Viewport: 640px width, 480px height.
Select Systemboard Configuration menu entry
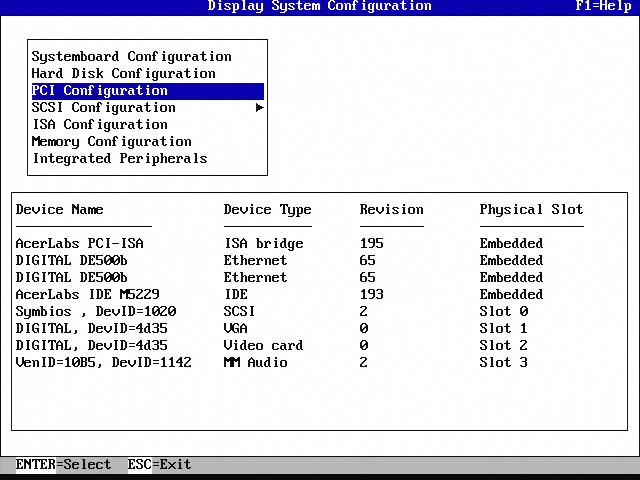(131, 57)
